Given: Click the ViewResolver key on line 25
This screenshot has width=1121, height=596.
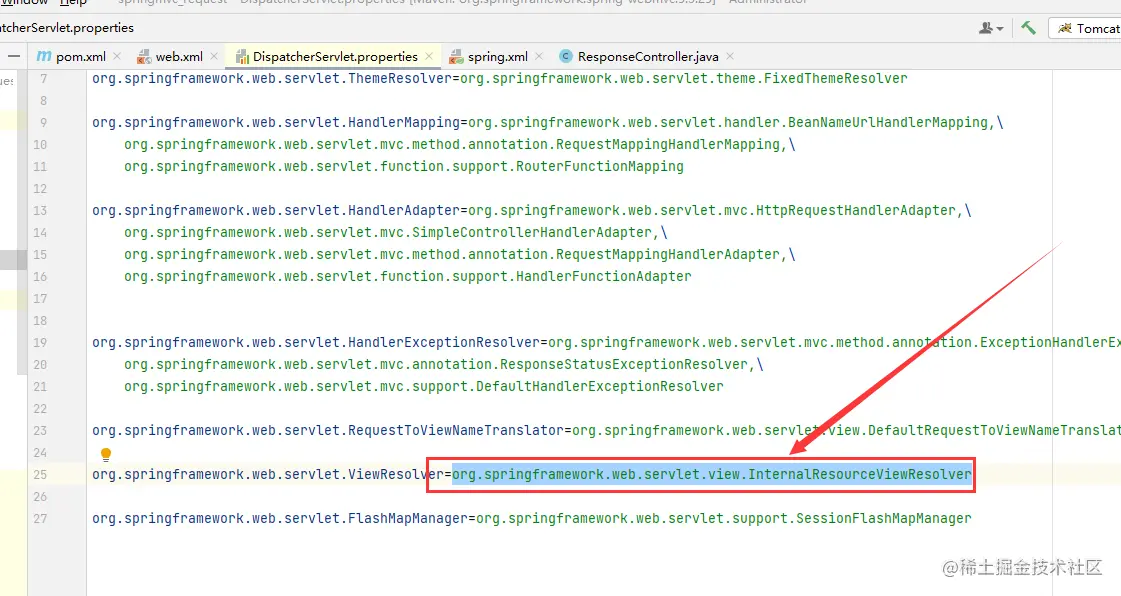Looking at the screenshot, I should [x=396, y=475].
